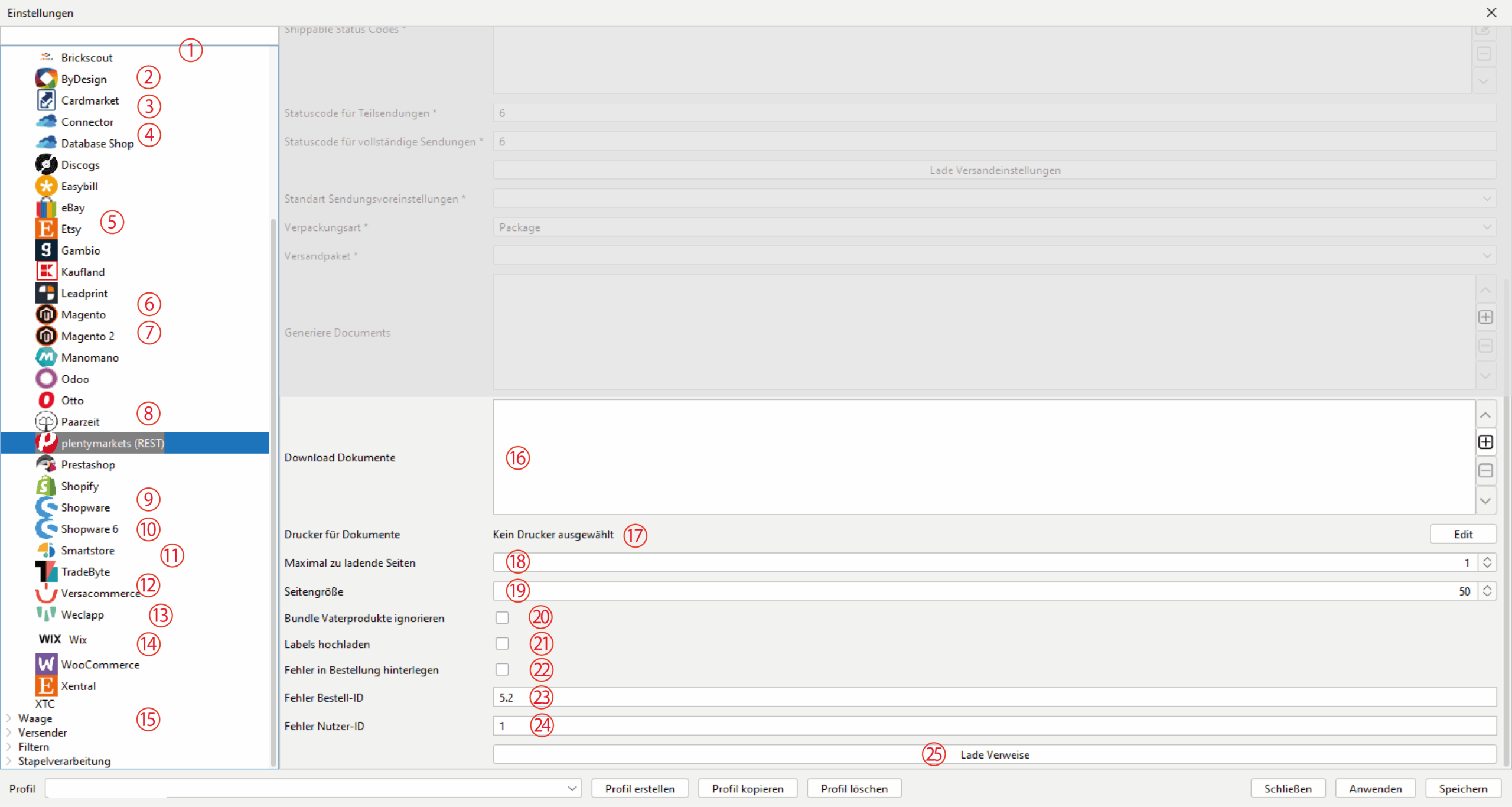The width and height of the screenshot is (1512, 807).
Task: Select Weclapp in the list
Action: [x=82, y=614]
